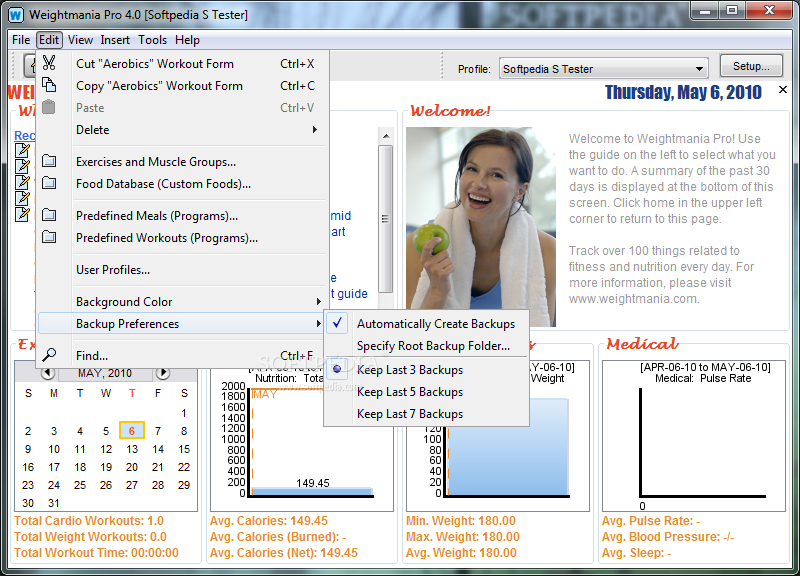Click the folder icon beside Food Database
The image size is (800, 576).
(x=49, y=183)
